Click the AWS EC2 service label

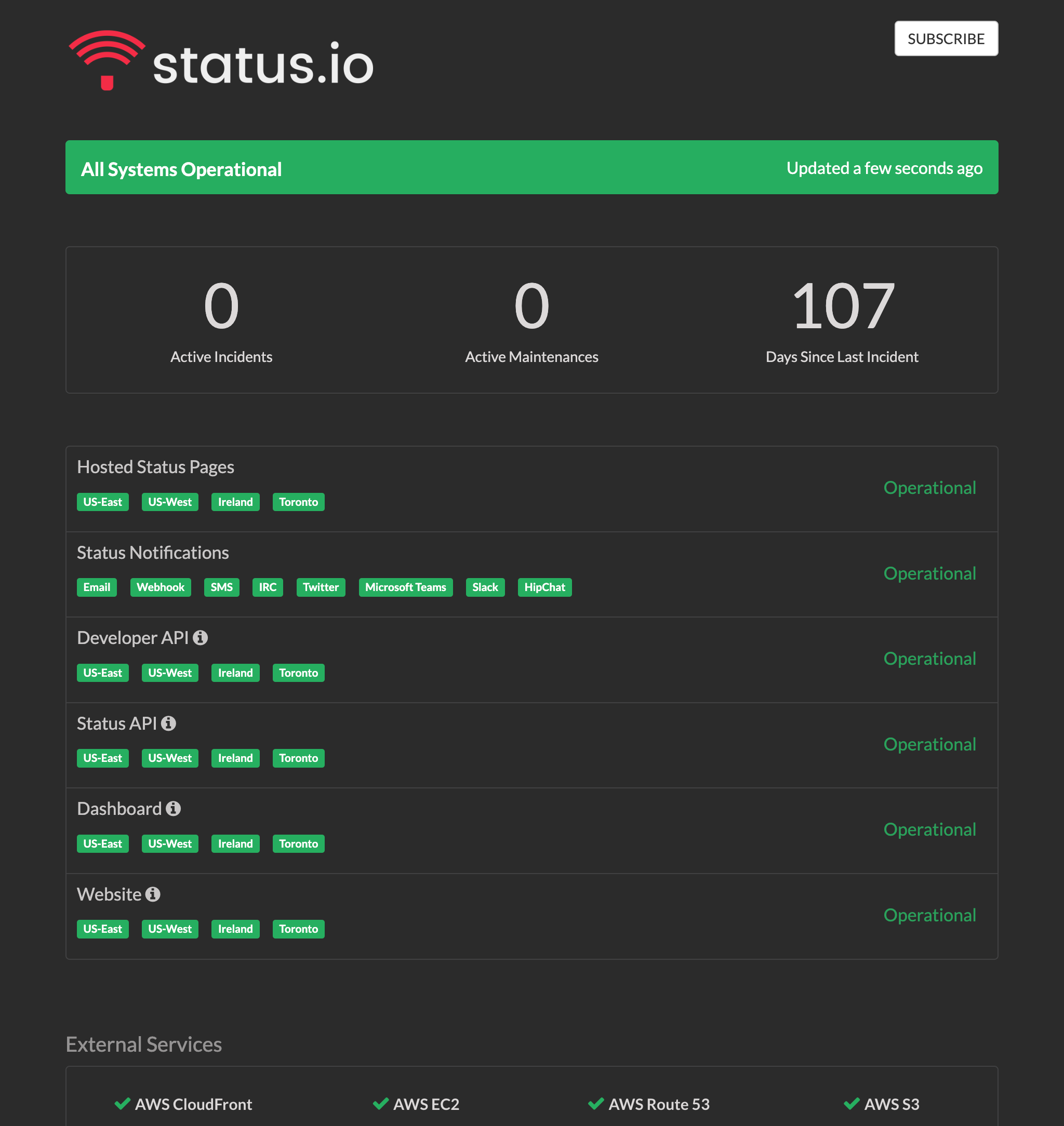tap(427, 1104)
